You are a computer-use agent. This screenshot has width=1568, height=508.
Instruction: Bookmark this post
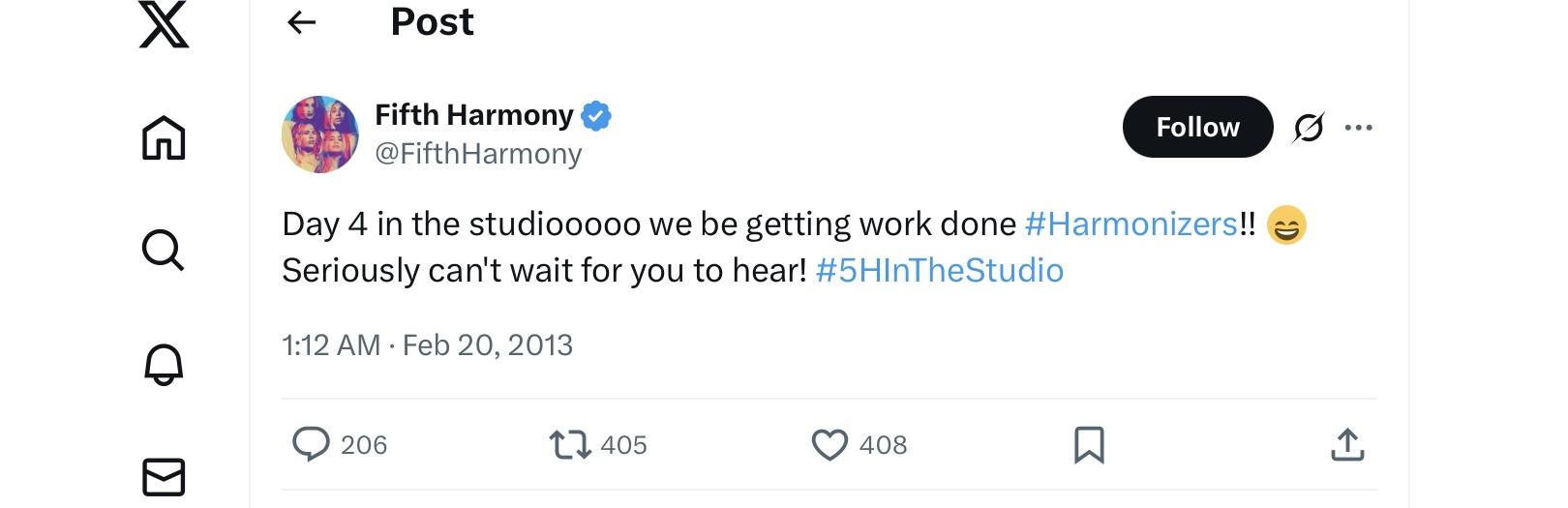[1089, 445]
